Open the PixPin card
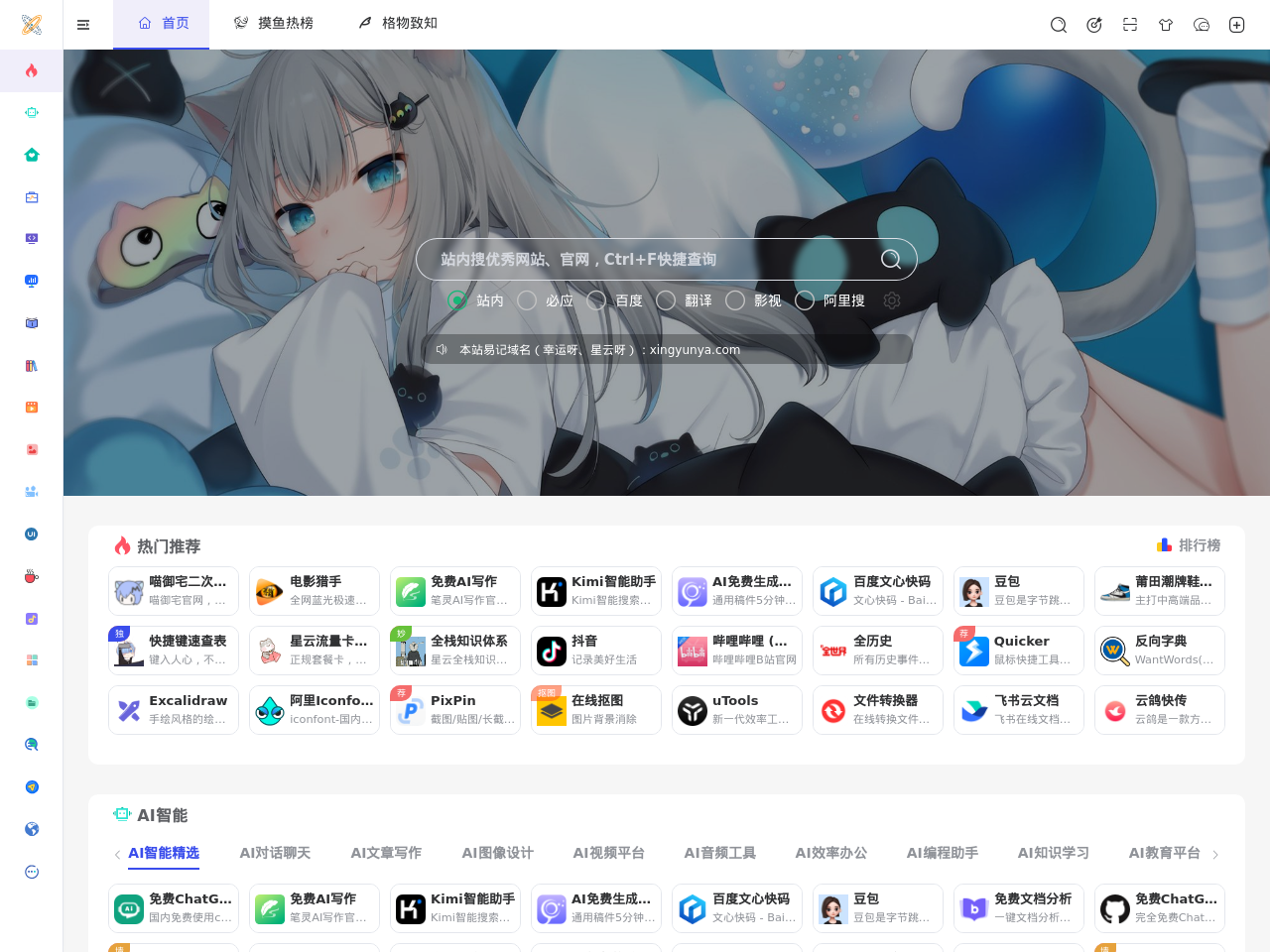The image size is (1270, 952). tap(455, 710)
